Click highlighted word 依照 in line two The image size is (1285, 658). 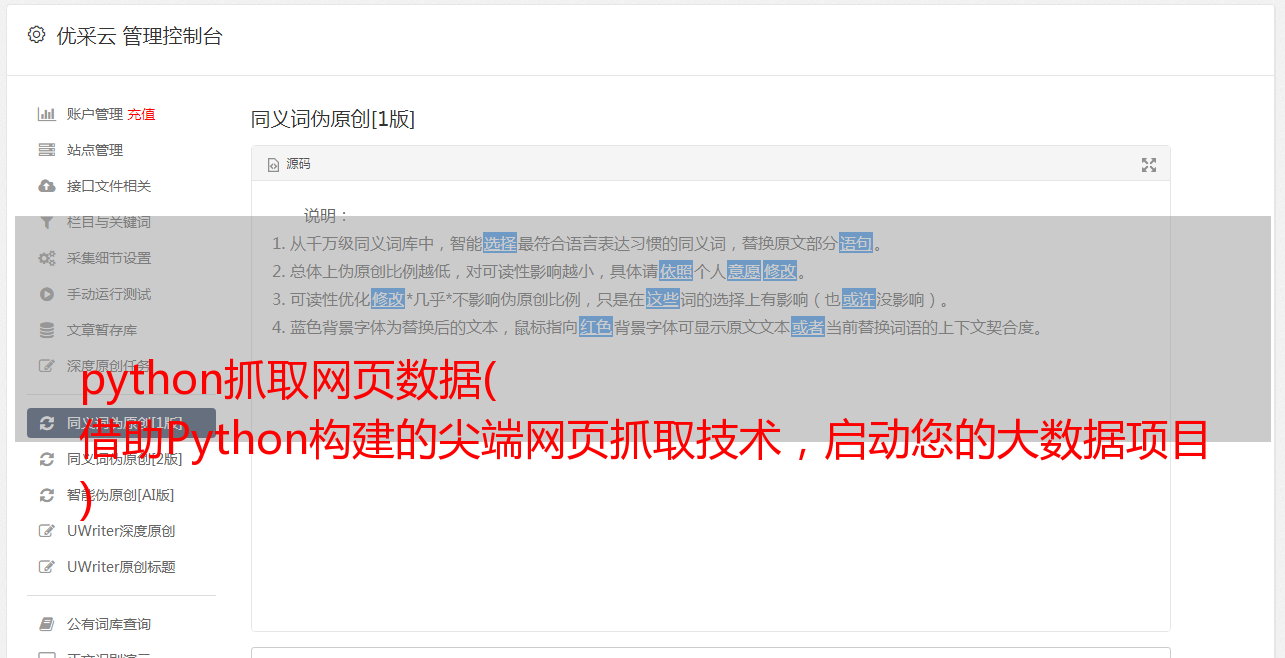click(x=676, y=271)
